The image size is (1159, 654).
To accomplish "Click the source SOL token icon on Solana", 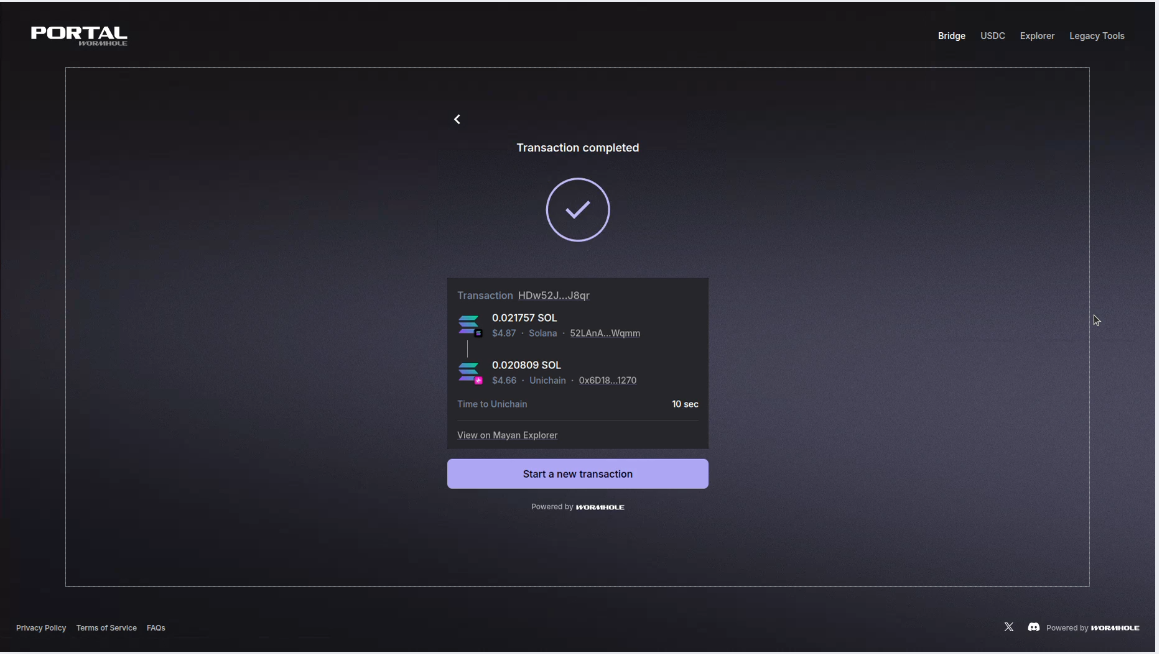I will (x=469, y=325).
